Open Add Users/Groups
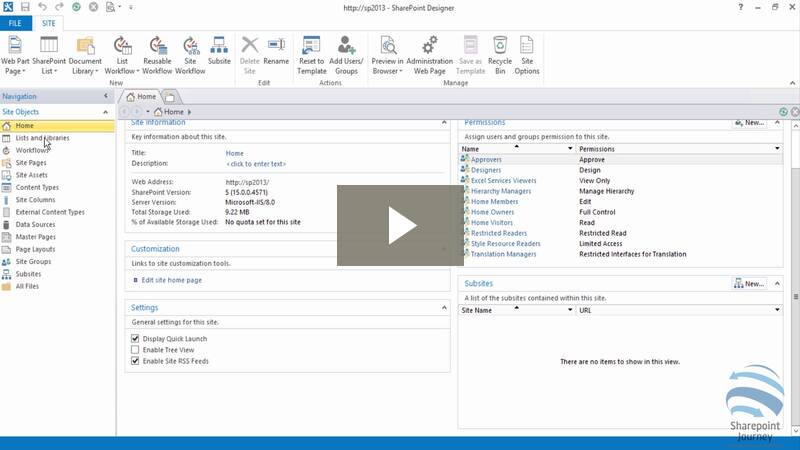 point(346,55)
